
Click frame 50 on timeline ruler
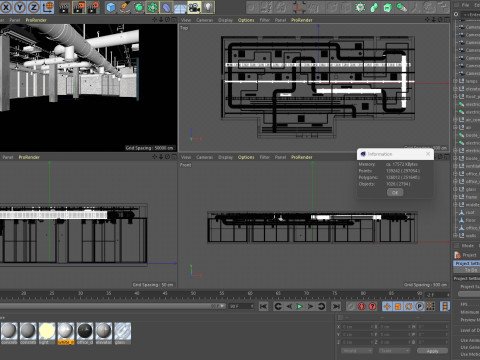(x=193, y=293)
